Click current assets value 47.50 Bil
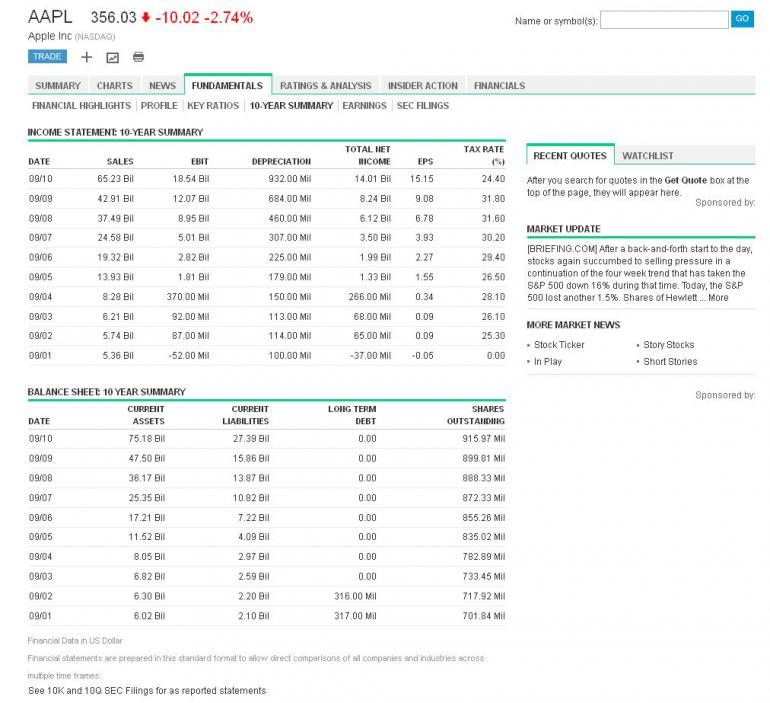The image size is (770, 703). (147, 458)
